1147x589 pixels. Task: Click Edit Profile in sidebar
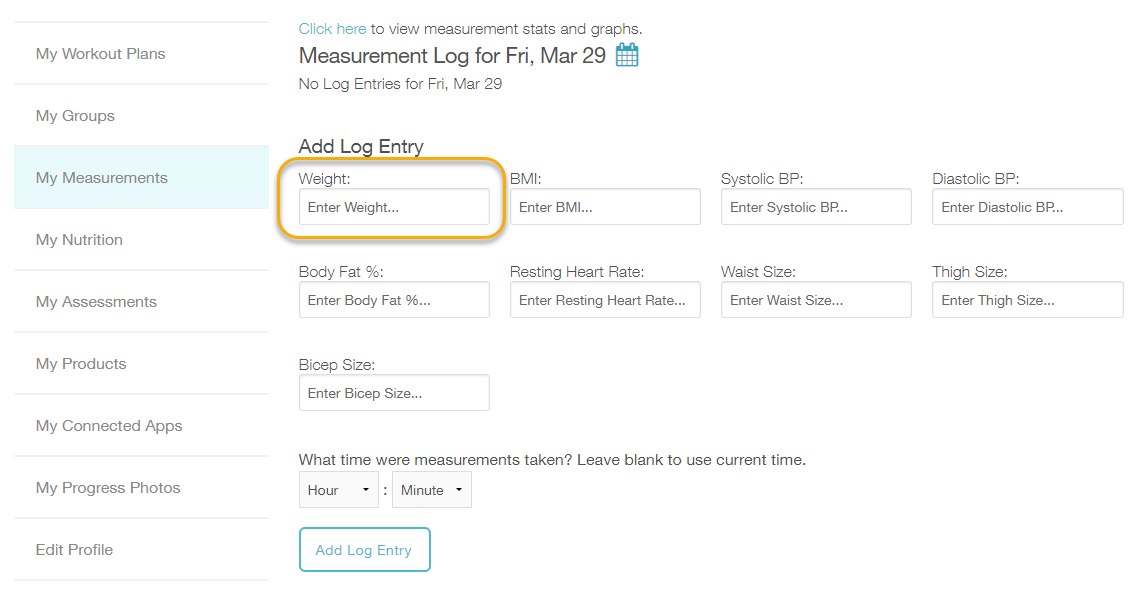75,550
